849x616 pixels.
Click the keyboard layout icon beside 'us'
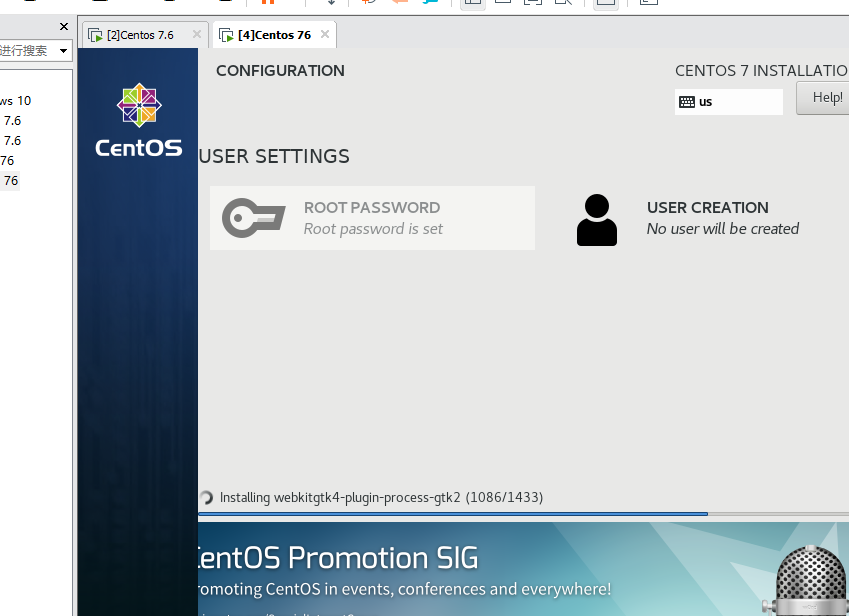tap(687, 102)
